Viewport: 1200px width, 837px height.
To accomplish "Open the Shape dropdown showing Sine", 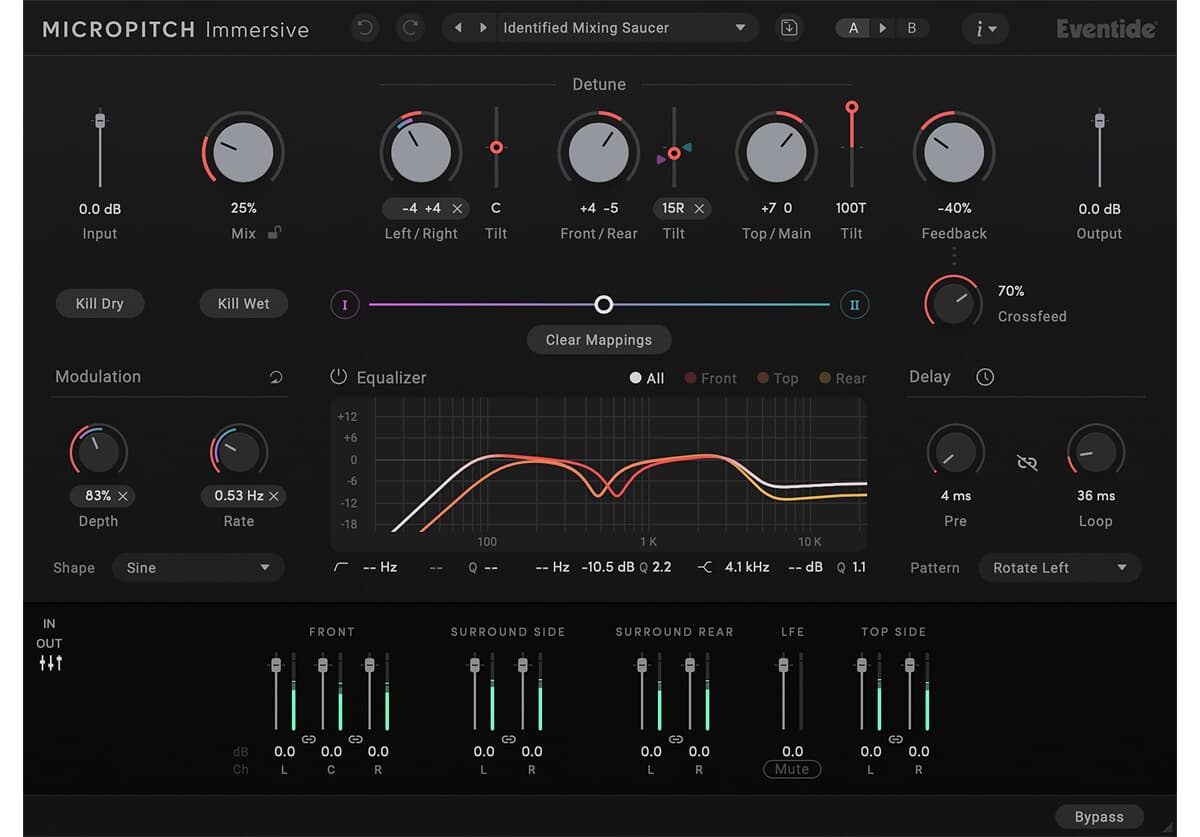I will pos(197,567).
